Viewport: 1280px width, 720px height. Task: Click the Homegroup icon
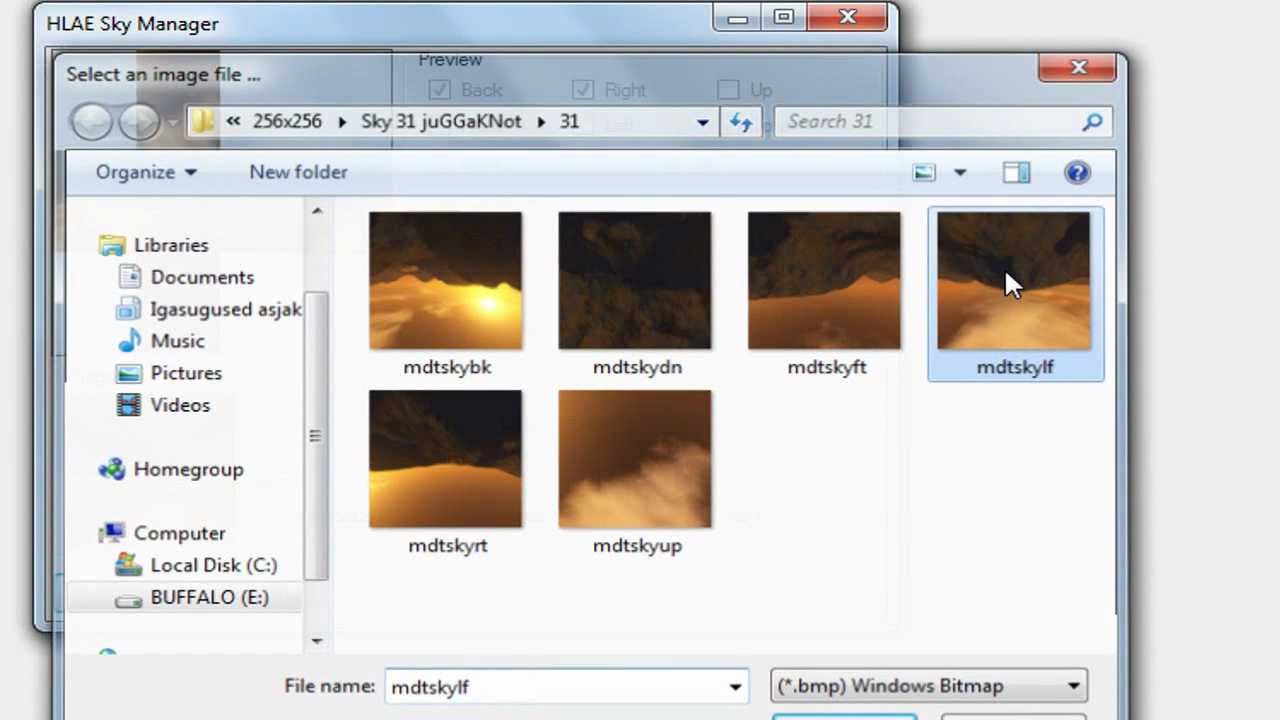tap(113, 469)
